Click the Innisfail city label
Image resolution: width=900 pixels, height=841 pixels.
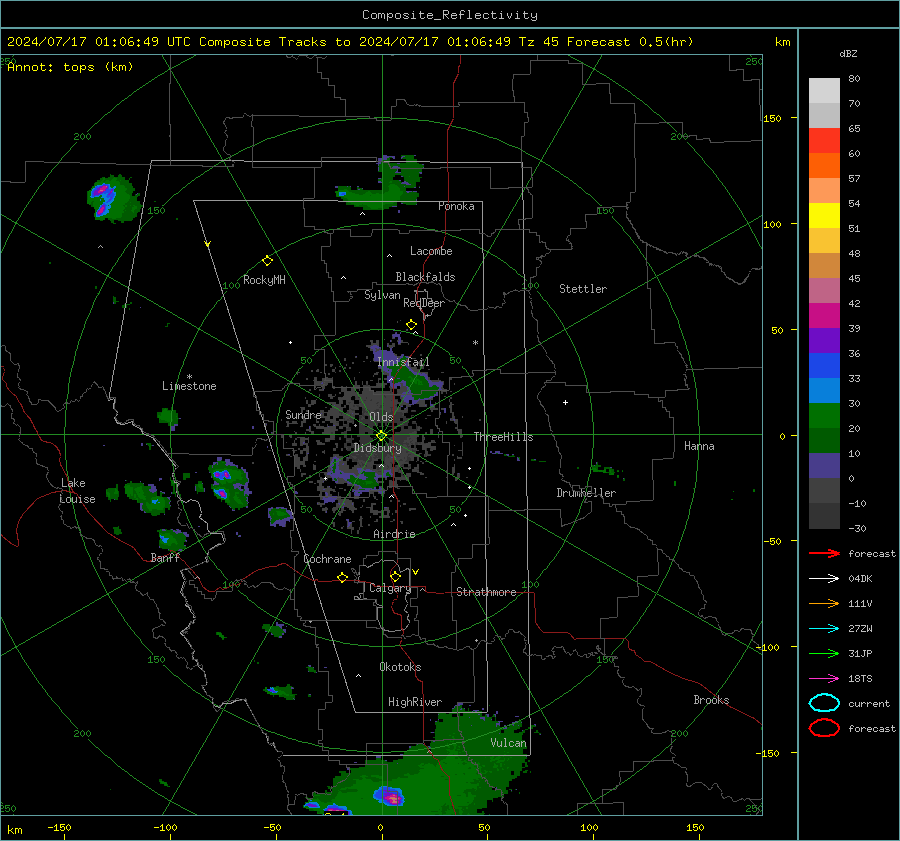[x=403, y=362]
